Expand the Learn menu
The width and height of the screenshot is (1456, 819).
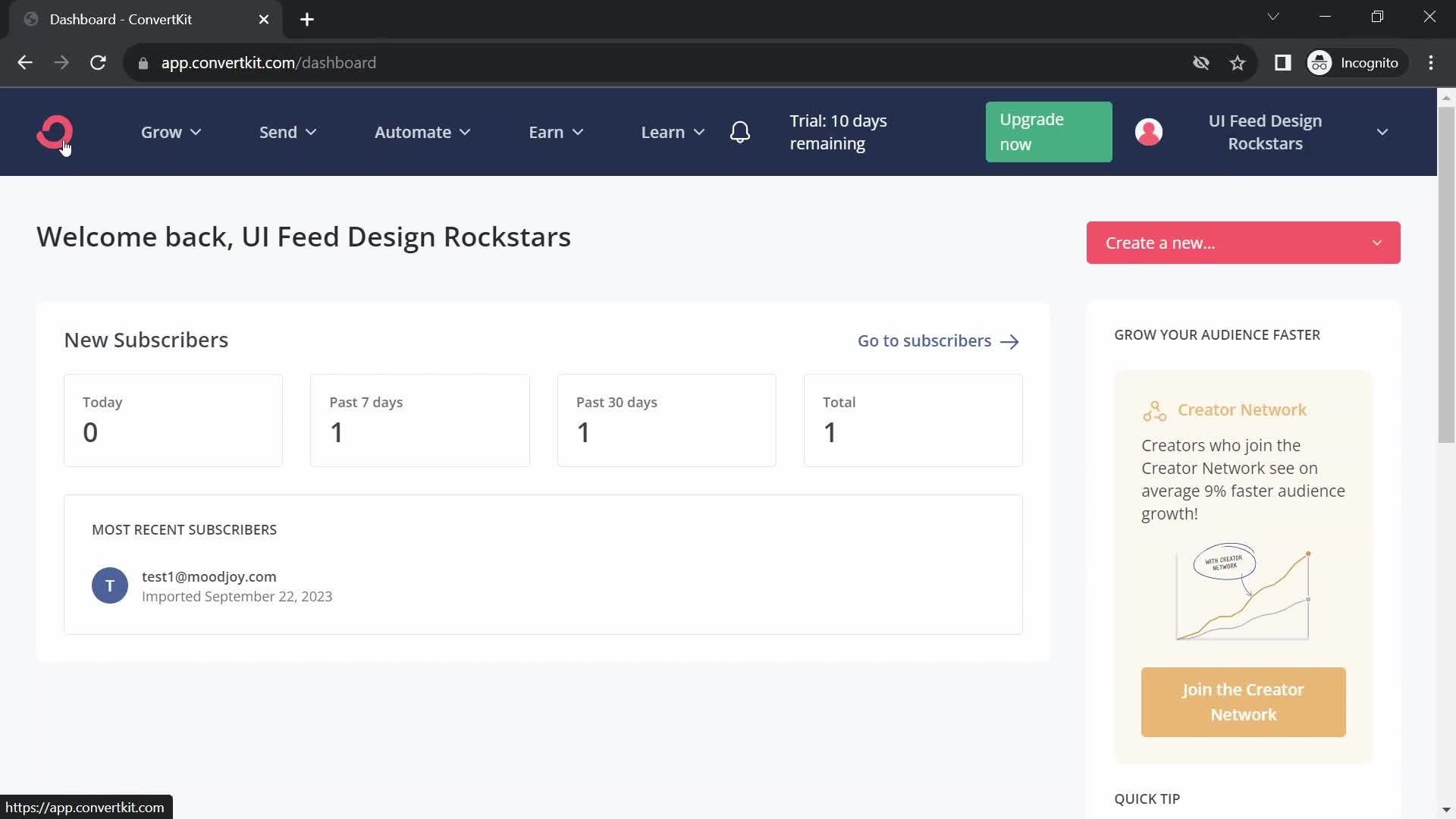(x=673, y=132)
